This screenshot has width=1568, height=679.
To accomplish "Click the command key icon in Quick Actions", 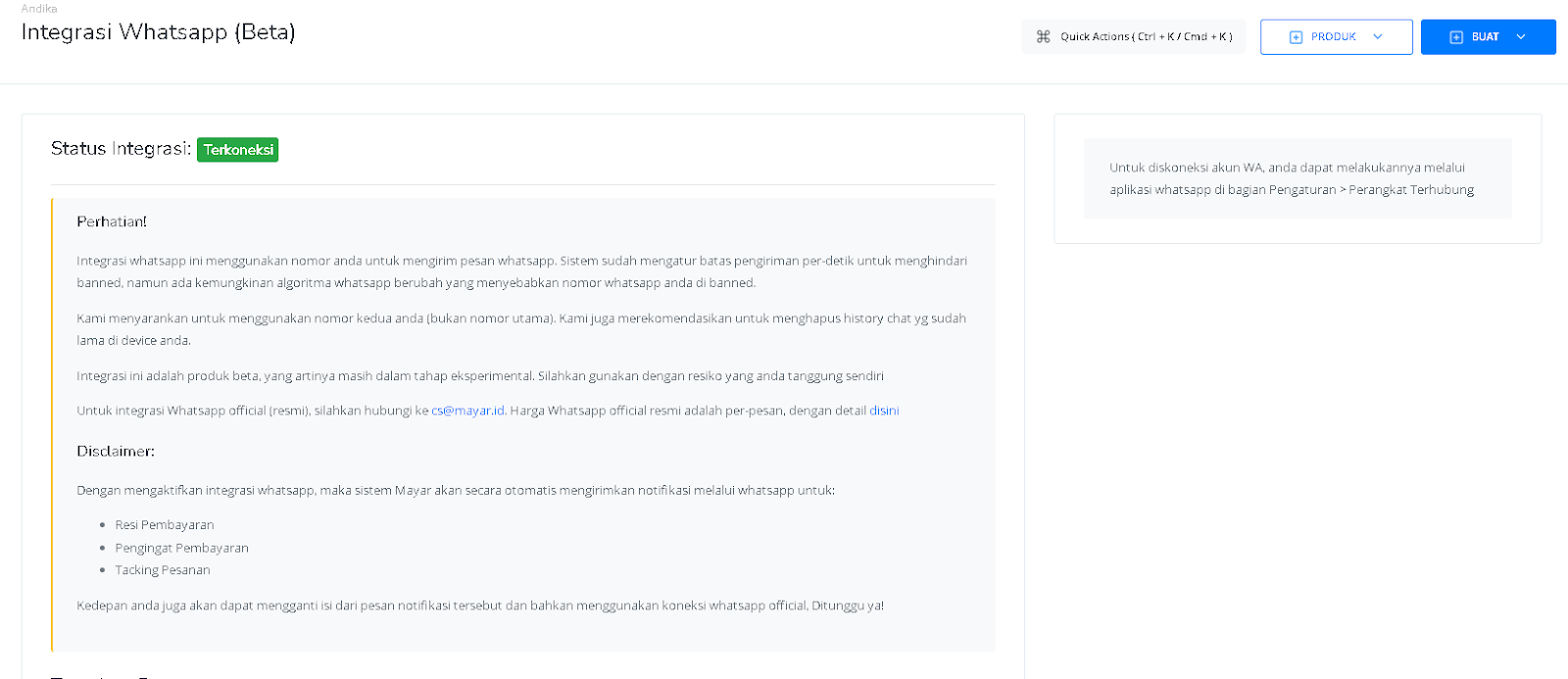I will 1043,36.
